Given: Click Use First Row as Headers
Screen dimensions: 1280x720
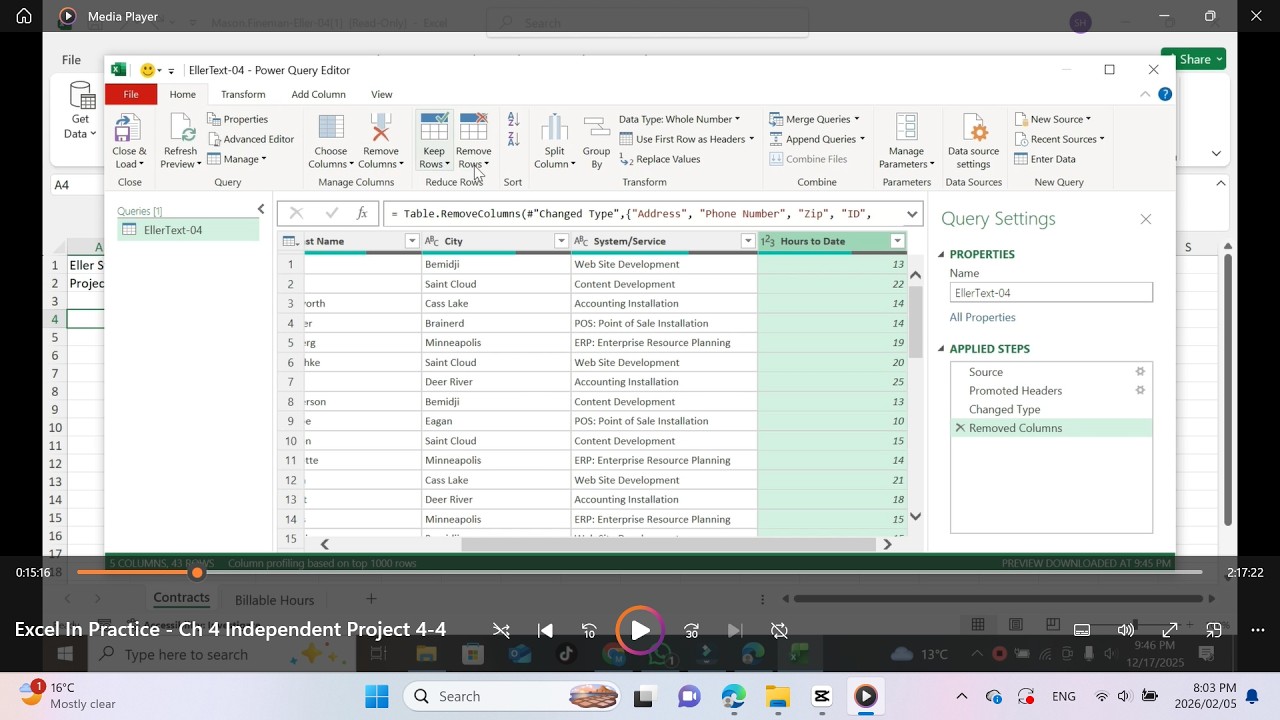Looking at the screenshot, I should click(x=687, y=139).
